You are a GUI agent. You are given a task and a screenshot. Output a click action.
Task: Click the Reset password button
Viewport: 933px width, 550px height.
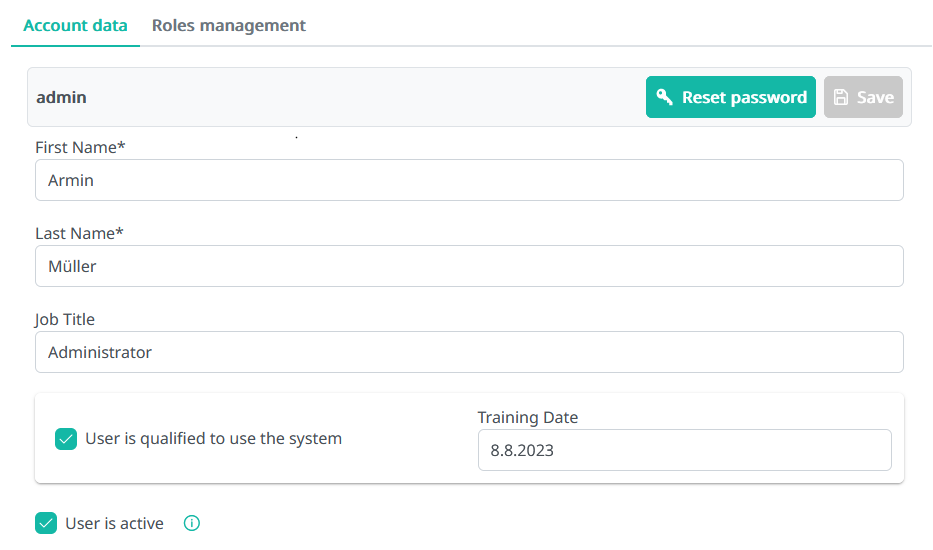(x=731, y=97)
